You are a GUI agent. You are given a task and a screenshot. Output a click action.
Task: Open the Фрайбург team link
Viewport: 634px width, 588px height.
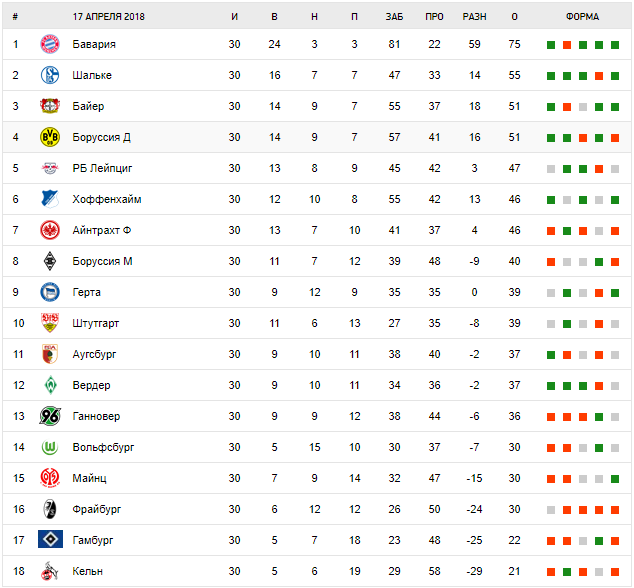point(96,509)
